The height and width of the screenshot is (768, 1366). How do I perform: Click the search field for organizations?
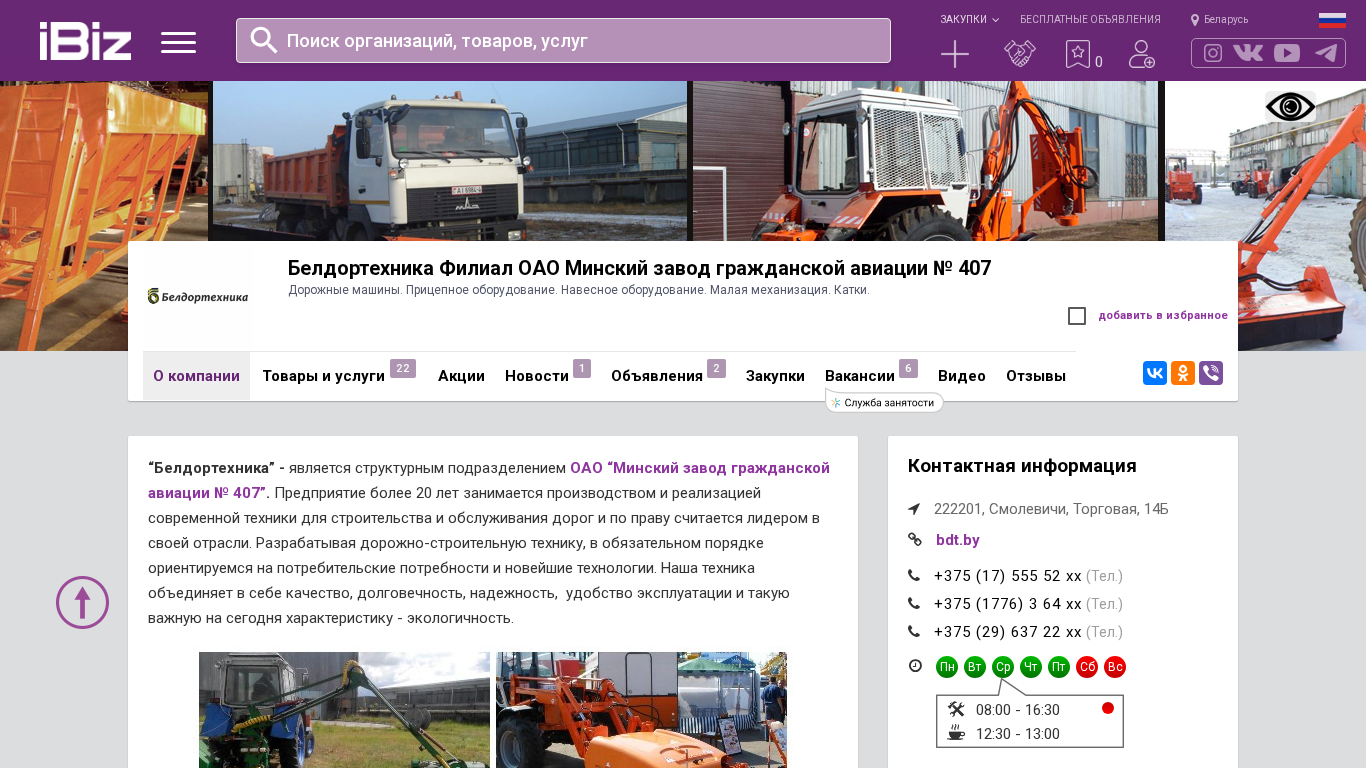563,40
